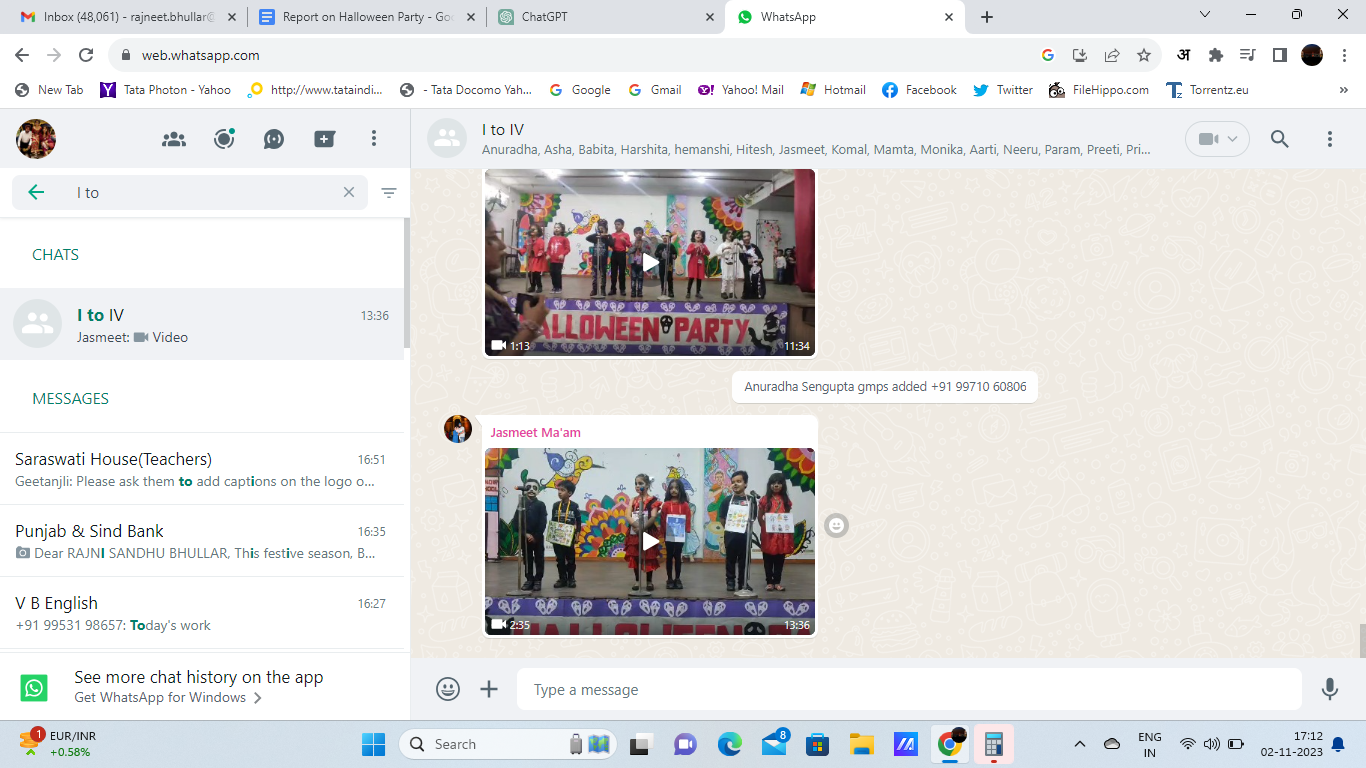The width and height of the screenshot is (1366, 768).
Task: Toggle the browser side panel
Action: pyautogui.click(x=1280, y=55)
